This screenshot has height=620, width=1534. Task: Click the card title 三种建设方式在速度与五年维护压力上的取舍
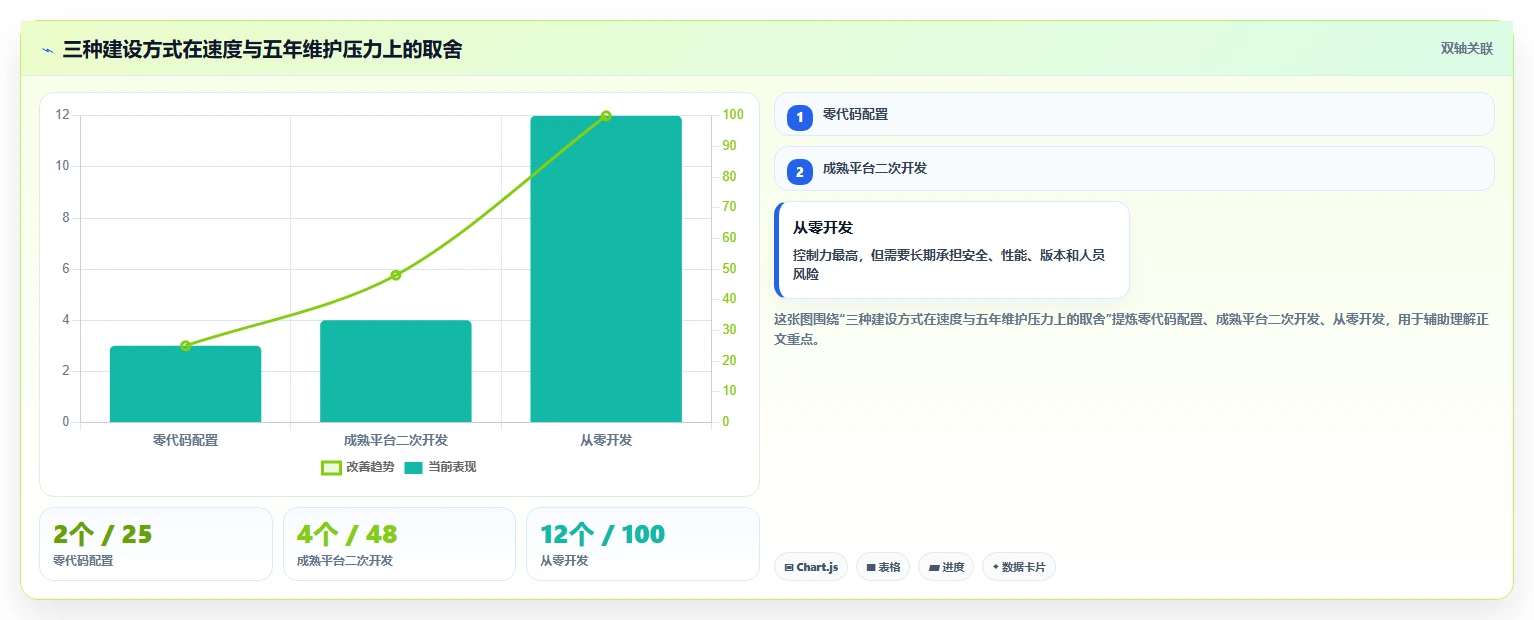[x=262, y=50]
